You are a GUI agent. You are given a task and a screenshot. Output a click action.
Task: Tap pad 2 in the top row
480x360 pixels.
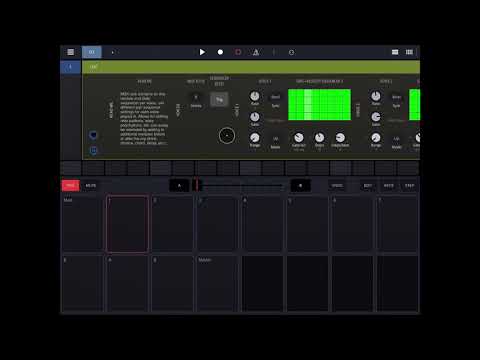(172, 223)
